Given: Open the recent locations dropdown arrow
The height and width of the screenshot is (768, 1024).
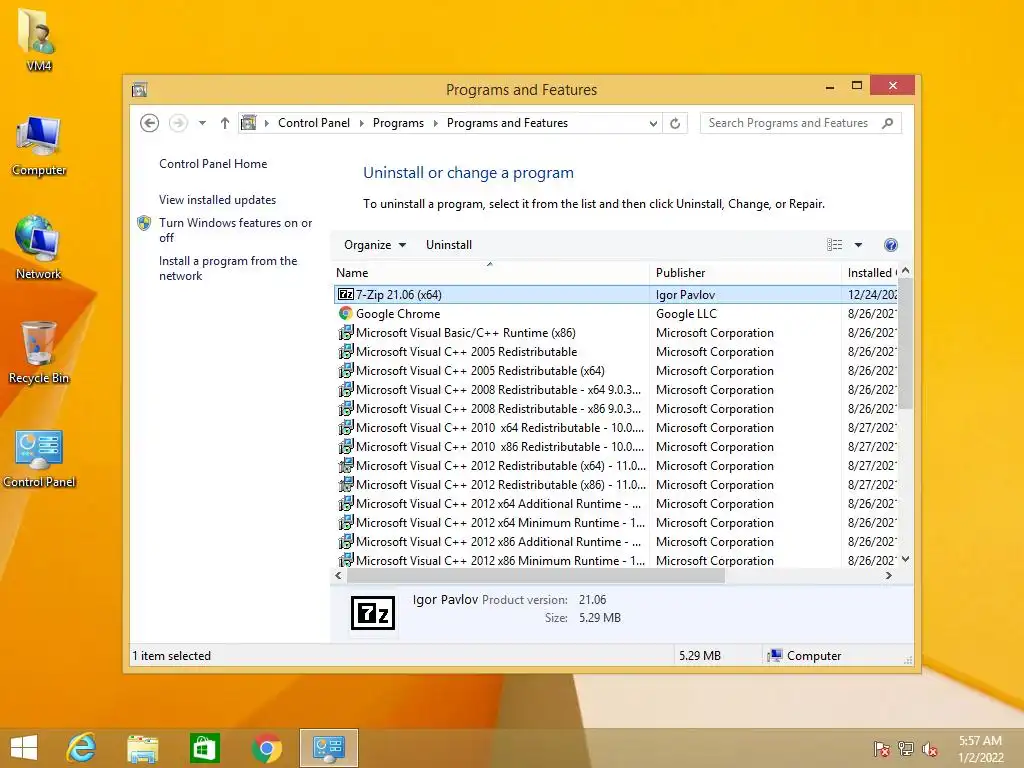Looking at the screenshot, I should tap(202, 123).
